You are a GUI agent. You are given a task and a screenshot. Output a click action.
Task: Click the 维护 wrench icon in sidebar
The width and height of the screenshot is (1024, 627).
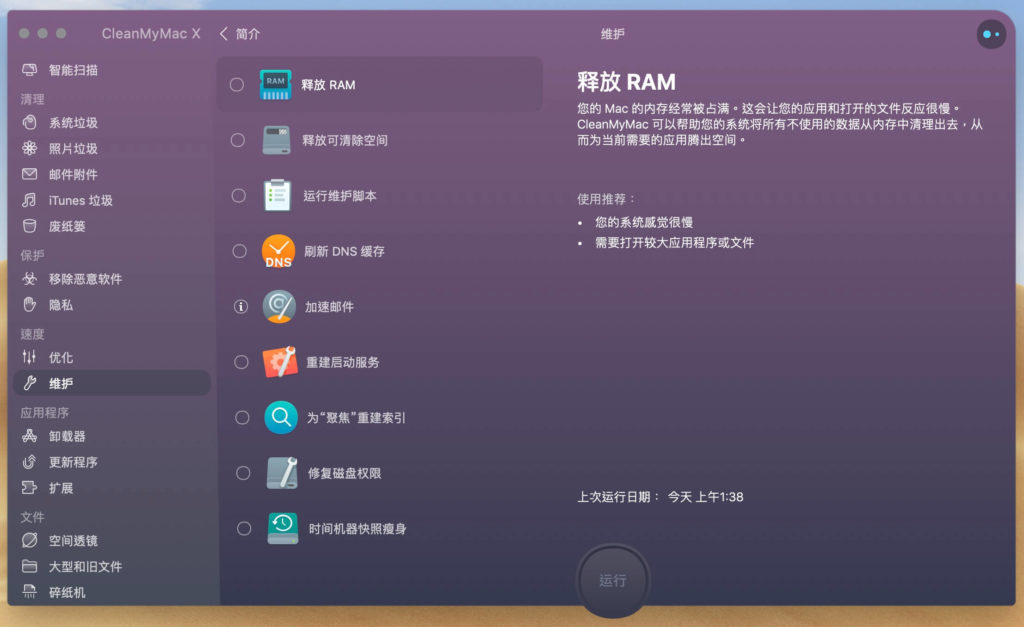pos(29,383)
